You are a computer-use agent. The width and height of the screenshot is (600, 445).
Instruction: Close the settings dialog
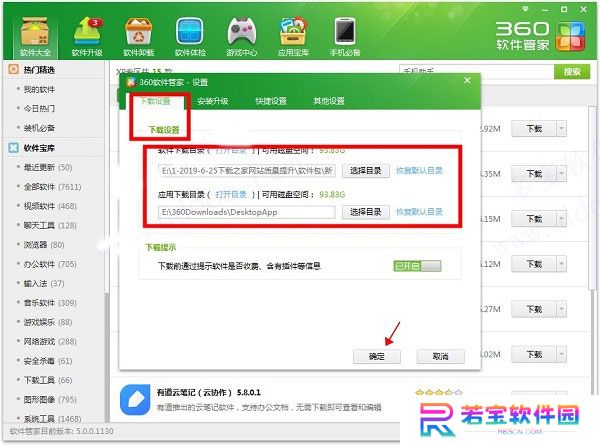click(467, 81)
